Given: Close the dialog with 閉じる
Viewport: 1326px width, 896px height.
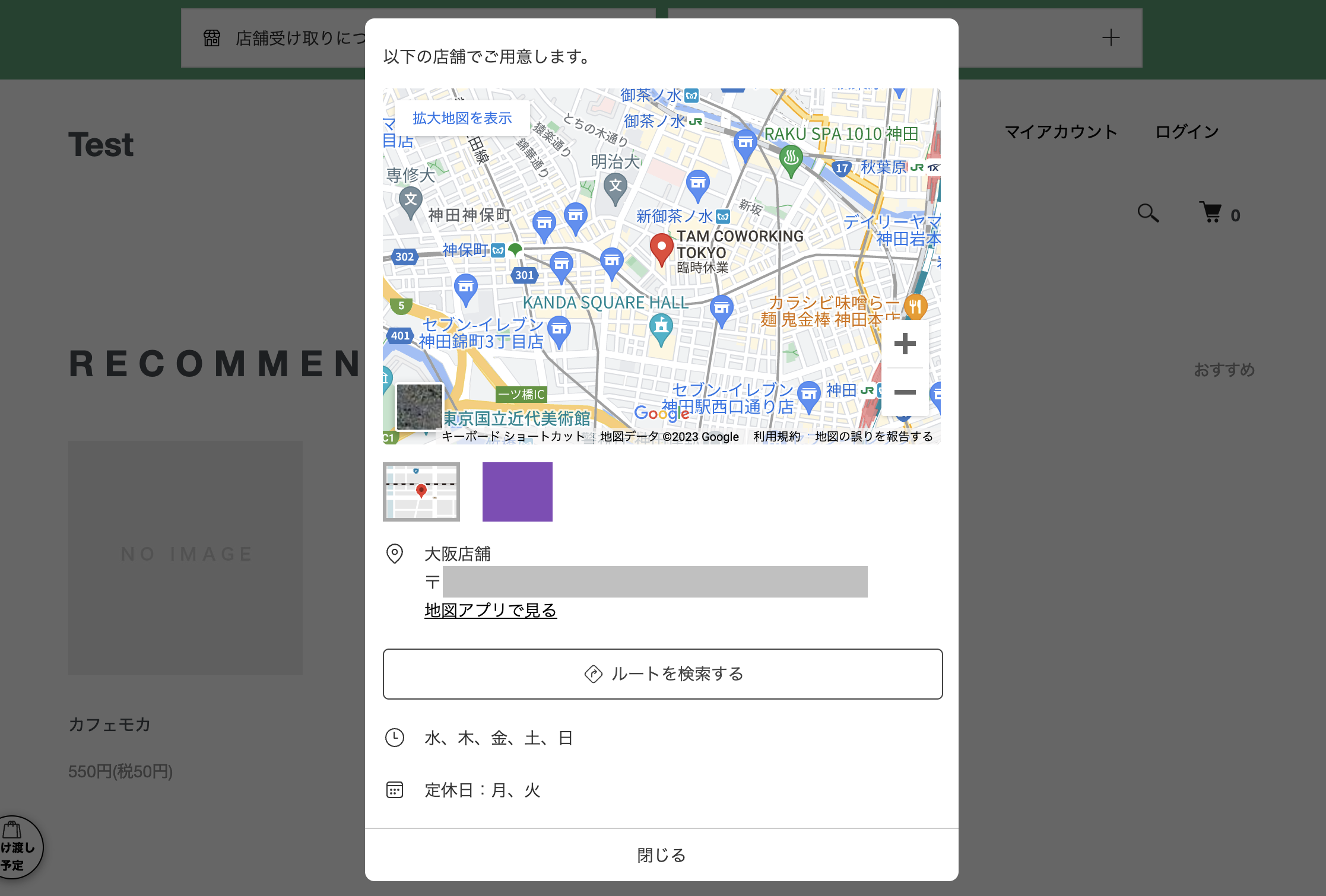Looking at the screenshot, I should pos(661,854).
